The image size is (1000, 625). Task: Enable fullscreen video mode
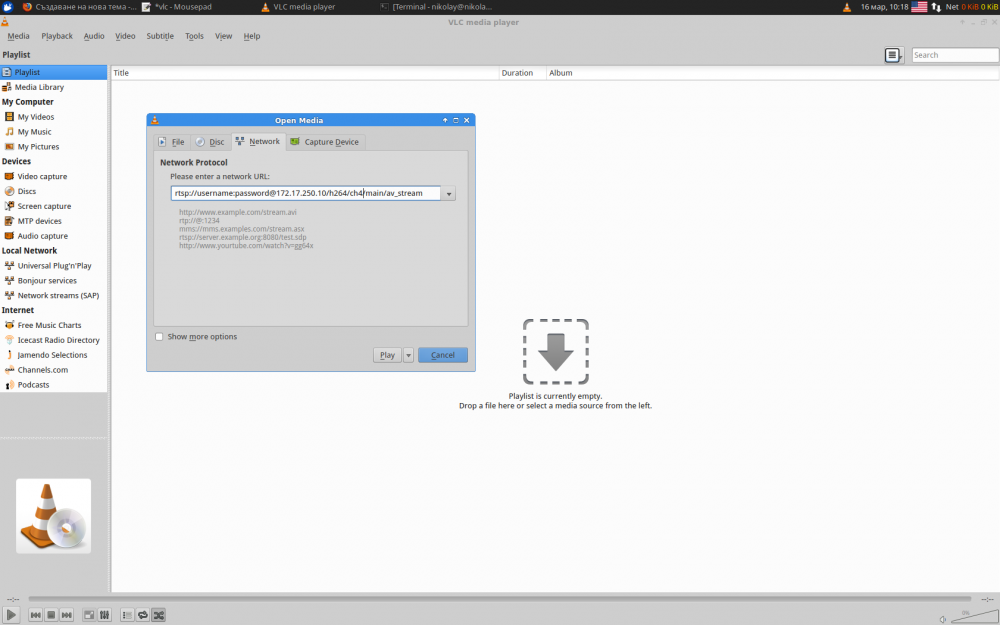[x=88, y=614]
